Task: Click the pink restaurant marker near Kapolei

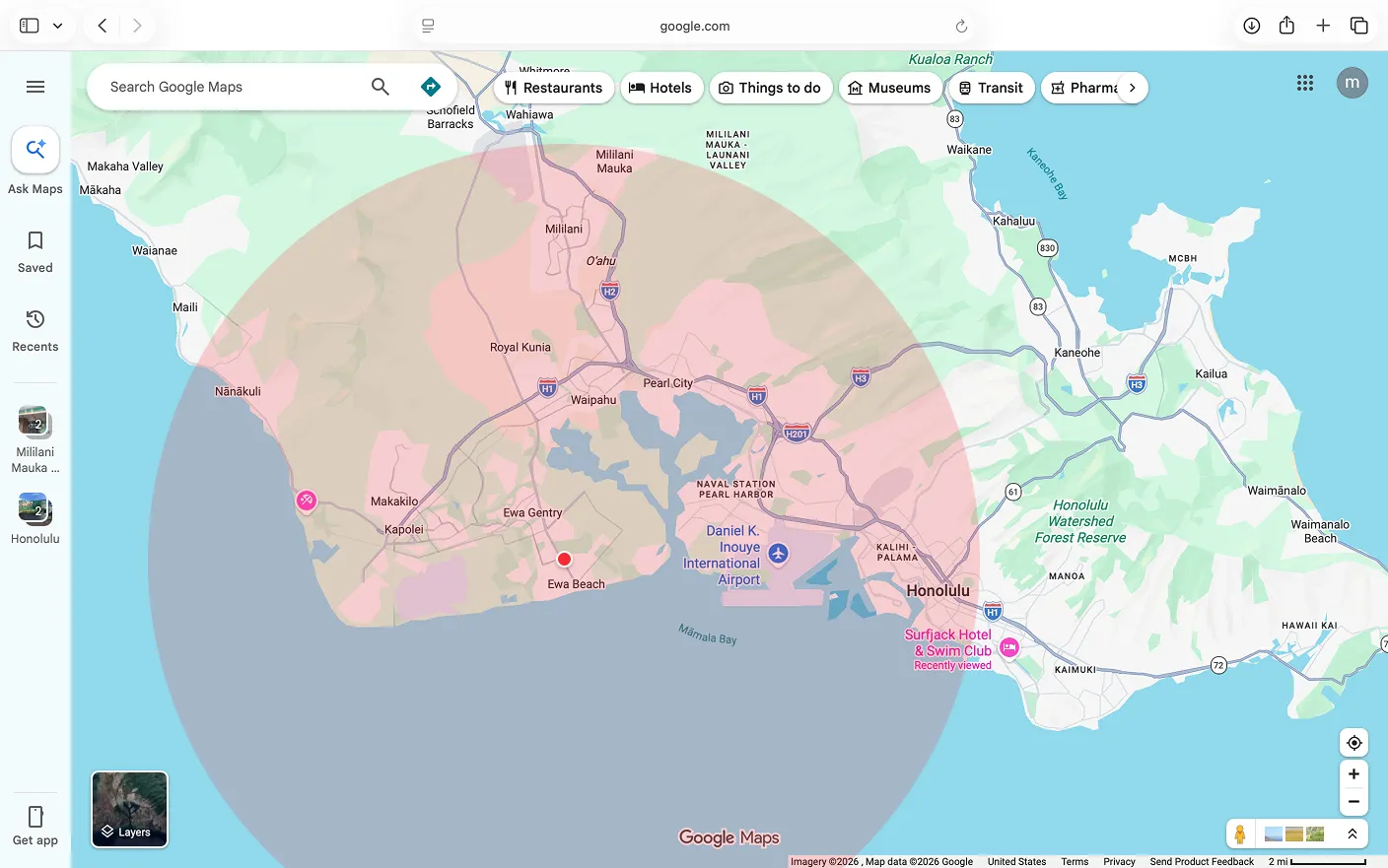Action: click(x=307, y=501)
